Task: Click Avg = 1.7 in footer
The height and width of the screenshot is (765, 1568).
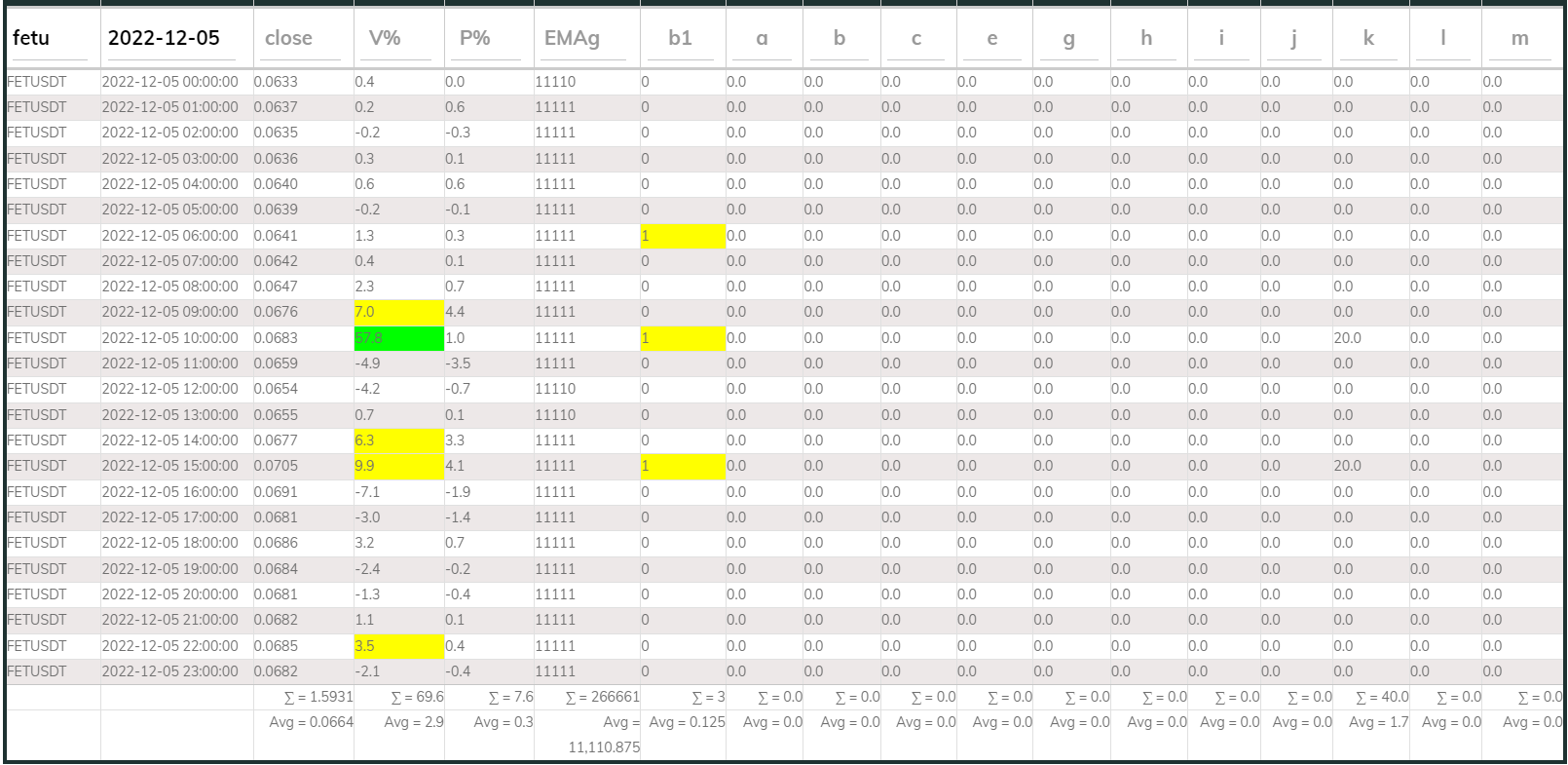Action: [x=1379, y=722]
